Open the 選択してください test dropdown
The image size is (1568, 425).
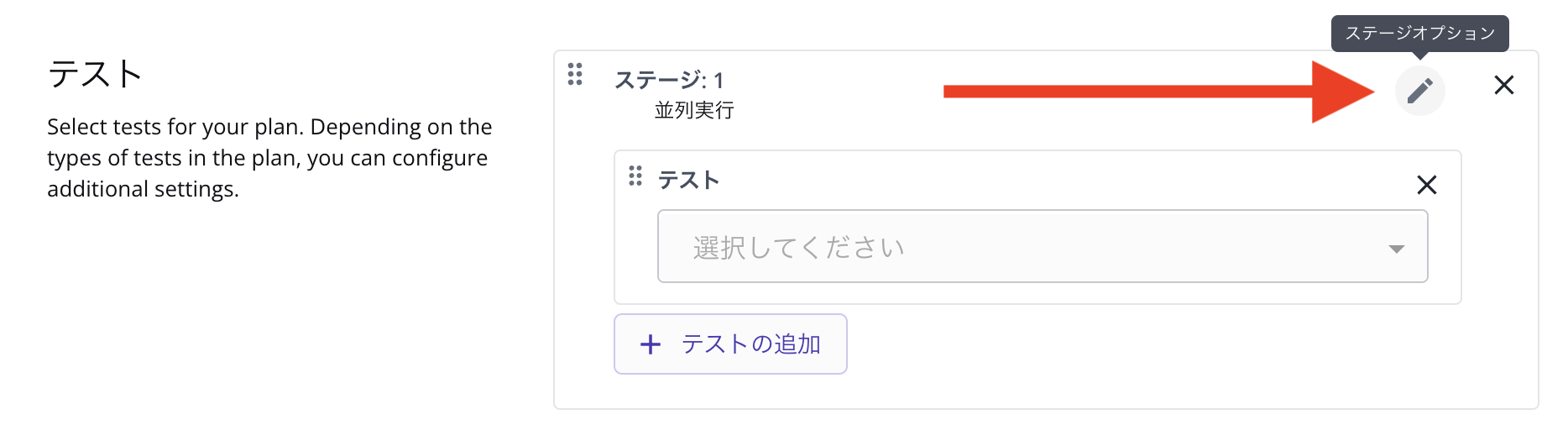[x=1043, y=246]
